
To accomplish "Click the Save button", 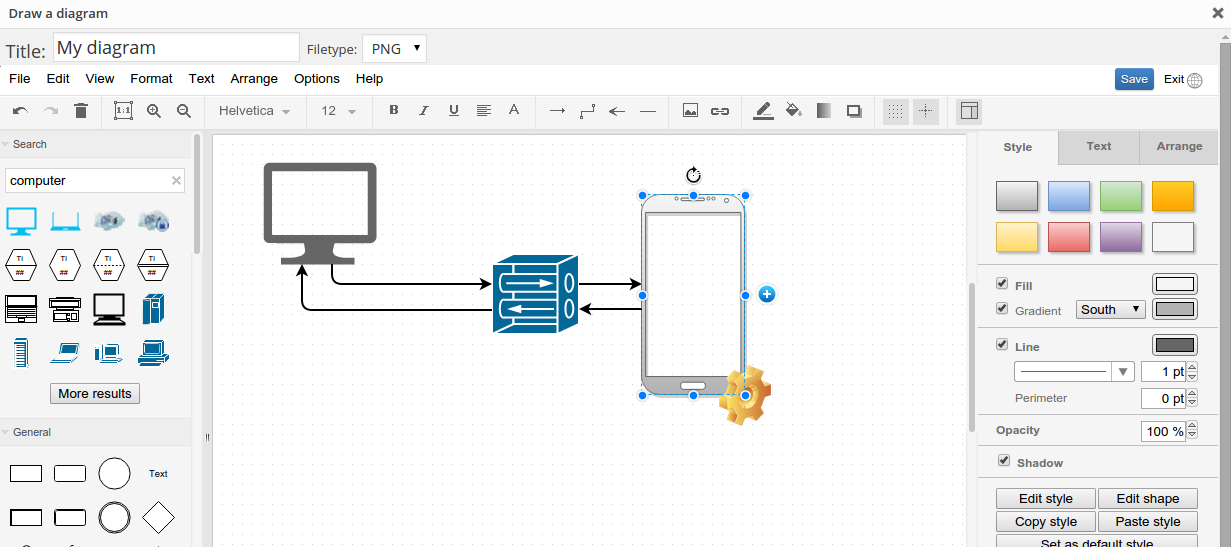I will [x=1134, y=80].
